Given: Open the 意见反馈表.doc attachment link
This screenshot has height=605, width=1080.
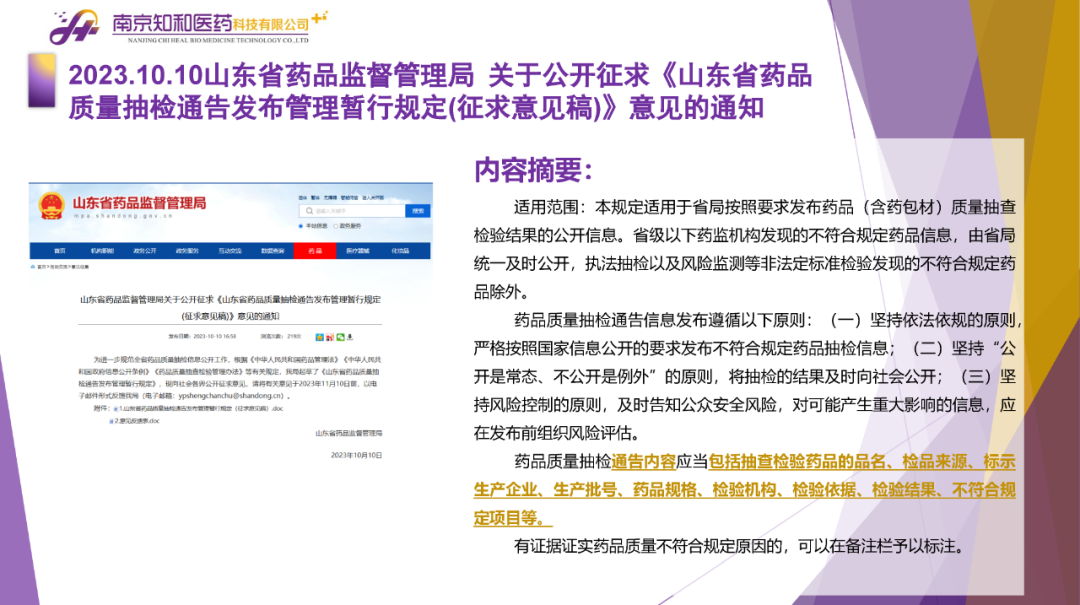Looking at the screenshot, I should coord(135,421).
